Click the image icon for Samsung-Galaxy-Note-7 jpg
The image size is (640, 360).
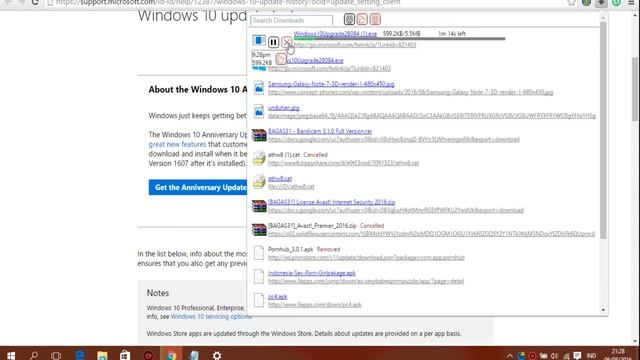(x=259, y=87)
